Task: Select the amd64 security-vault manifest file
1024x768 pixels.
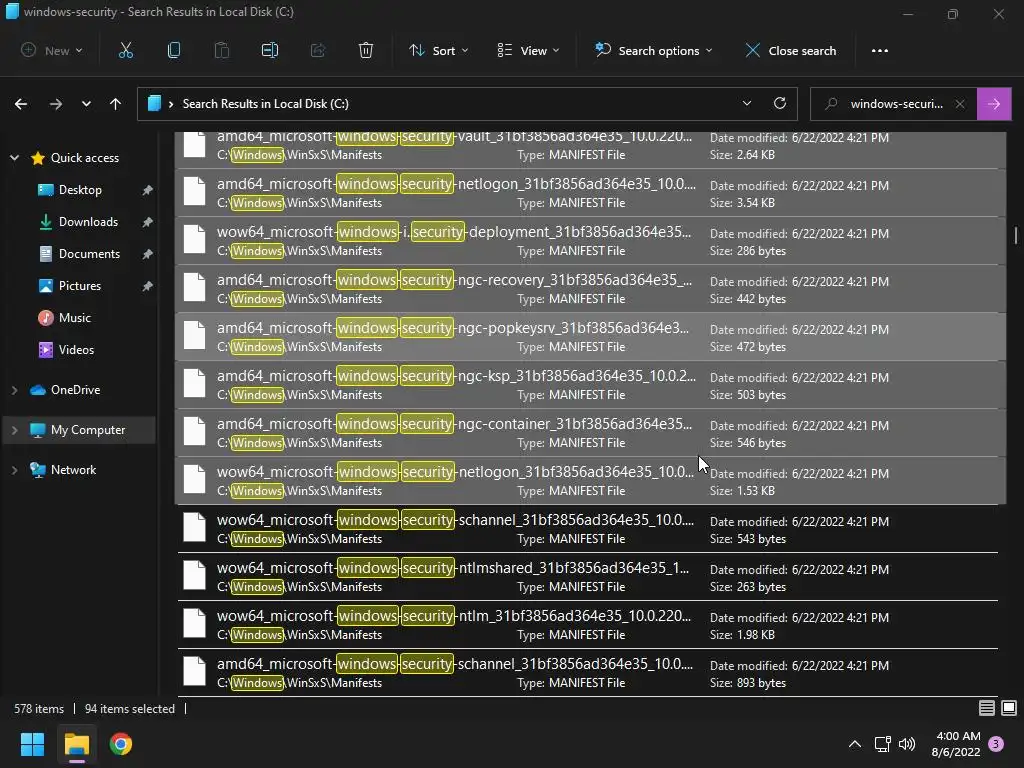Action: pyautogui.click(x=590, y=150)
